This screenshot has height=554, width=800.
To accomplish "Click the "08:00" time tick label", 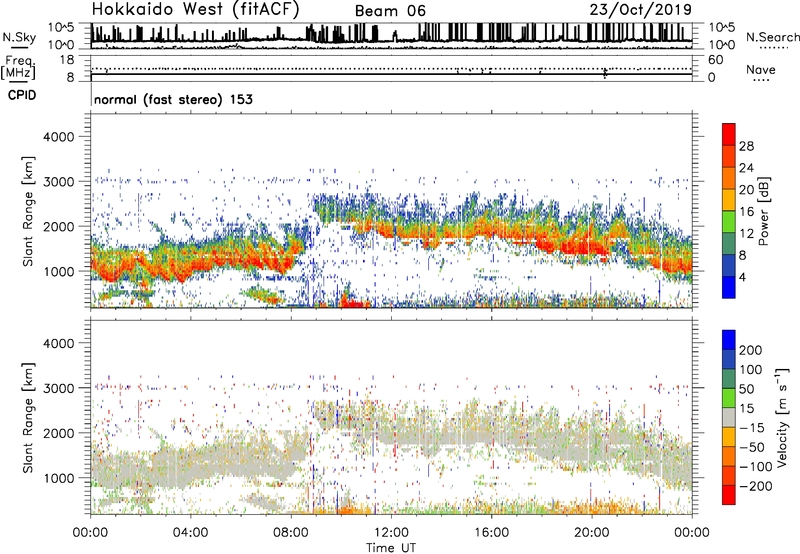I will click(291, 533).
